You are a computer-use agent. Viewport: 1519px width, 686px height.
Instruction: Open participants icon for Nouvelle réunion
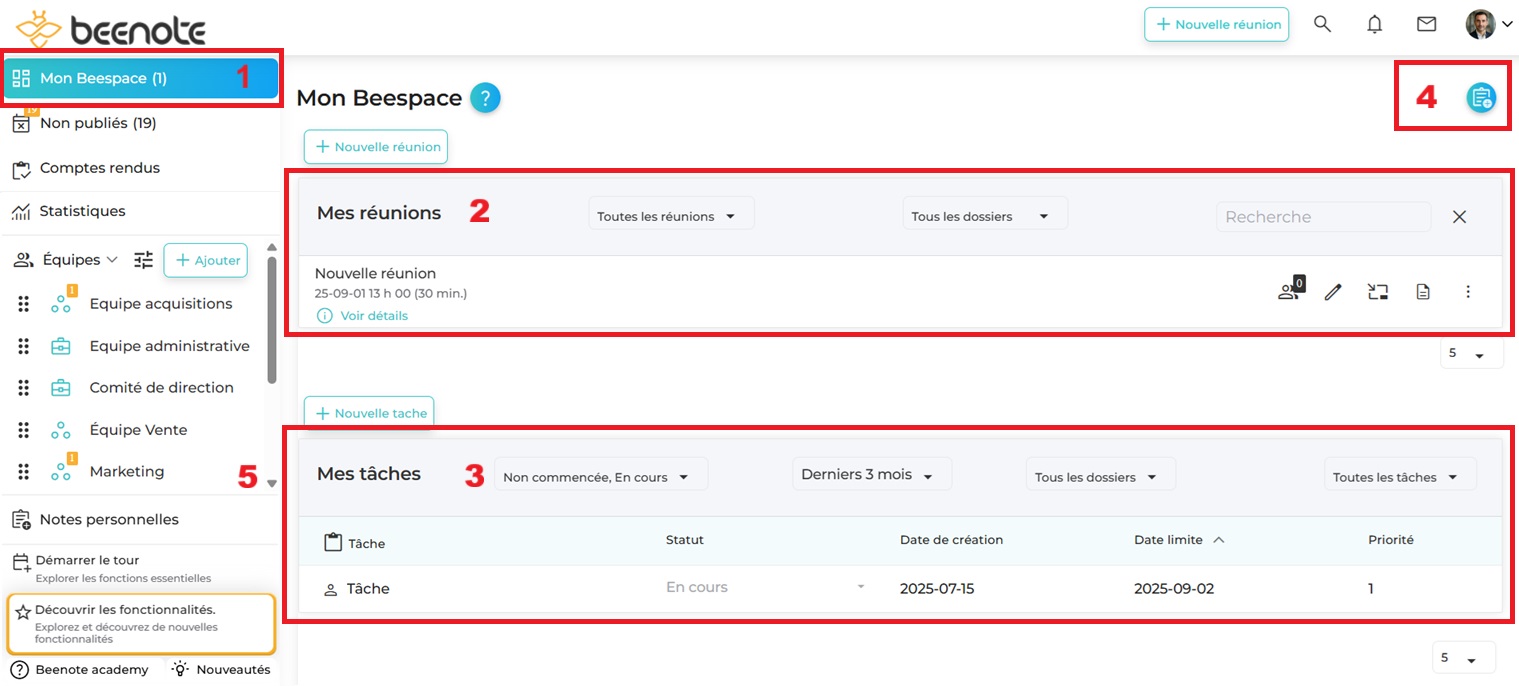[x=1291, y=290]
